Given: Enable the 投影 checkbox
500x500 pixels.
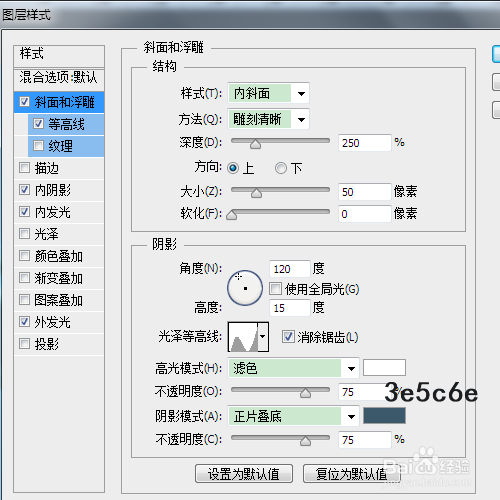Looking at the screenshot, I should (x=24, y=344).
